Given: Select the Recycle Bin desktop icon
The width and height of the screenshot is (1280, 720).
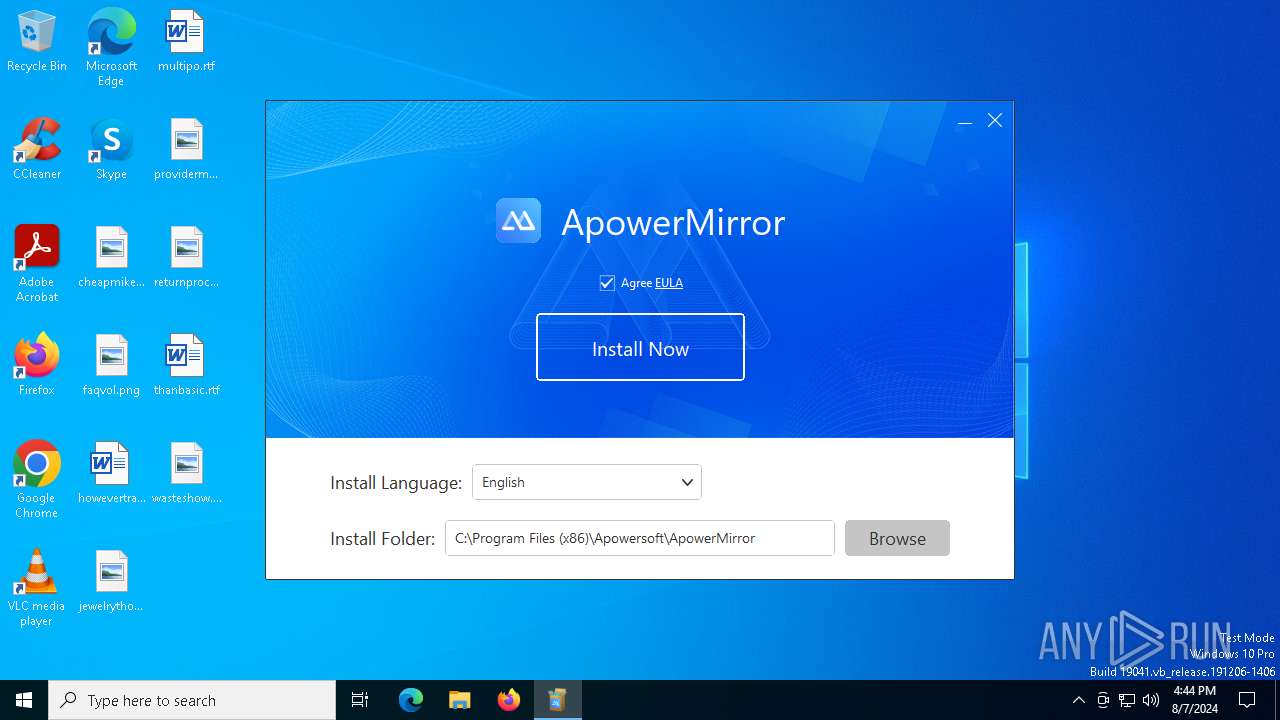Looking at the screenshot, I should click(x=37, y=42).
